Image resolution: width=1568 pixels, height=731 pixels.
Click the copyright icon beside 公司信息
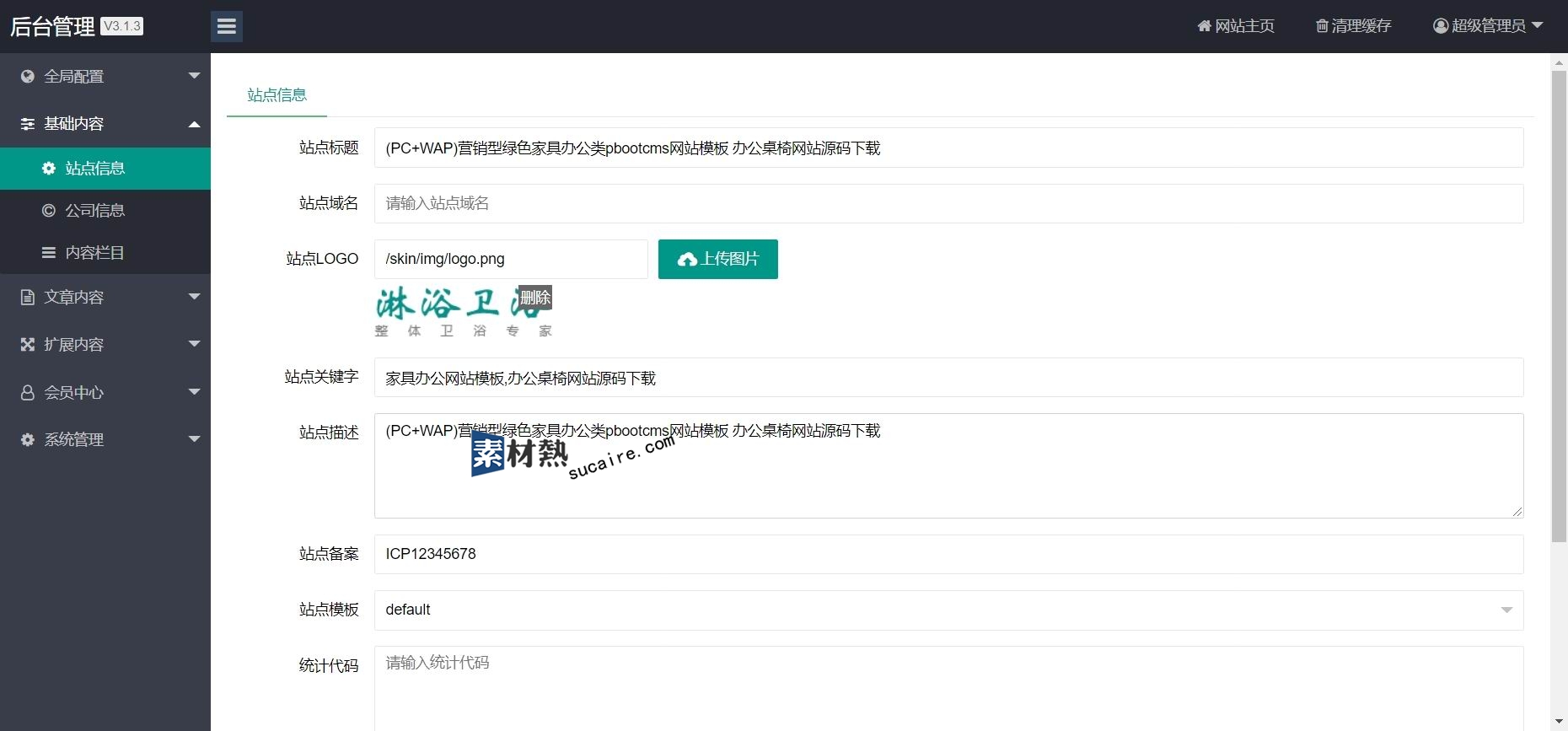click(x=49, y=211)
